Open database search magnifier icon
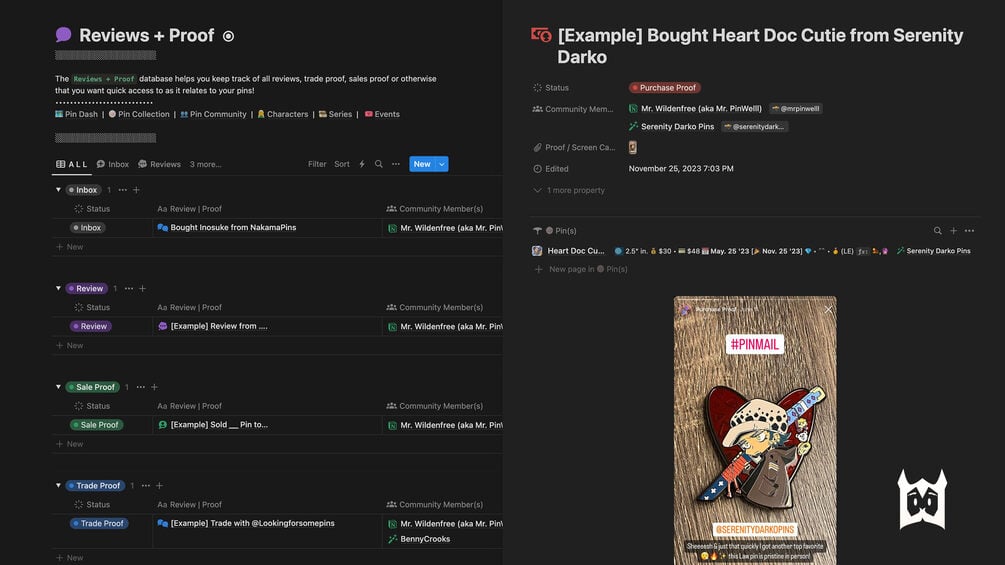The image size is (1005, 565). tap(379, 164)
